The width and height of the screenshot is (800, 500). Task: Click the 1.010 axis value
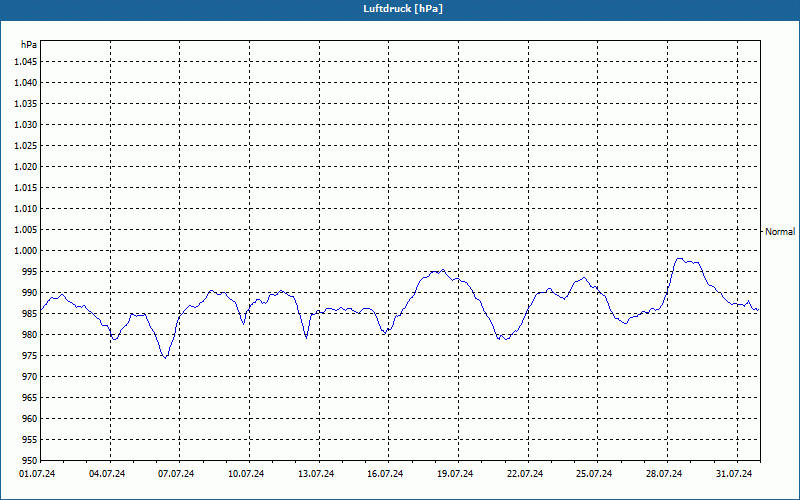[x=26, y=209]
